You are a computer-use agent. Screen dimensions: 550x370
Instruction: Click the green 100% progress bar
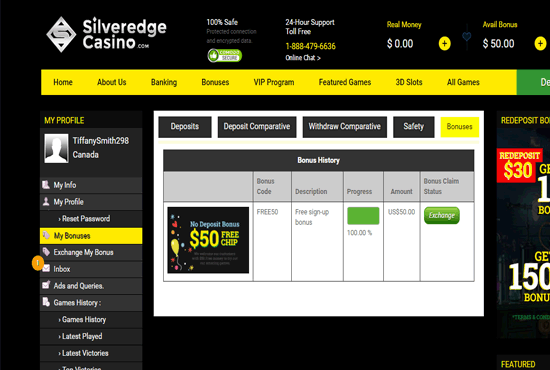(363, 216)
